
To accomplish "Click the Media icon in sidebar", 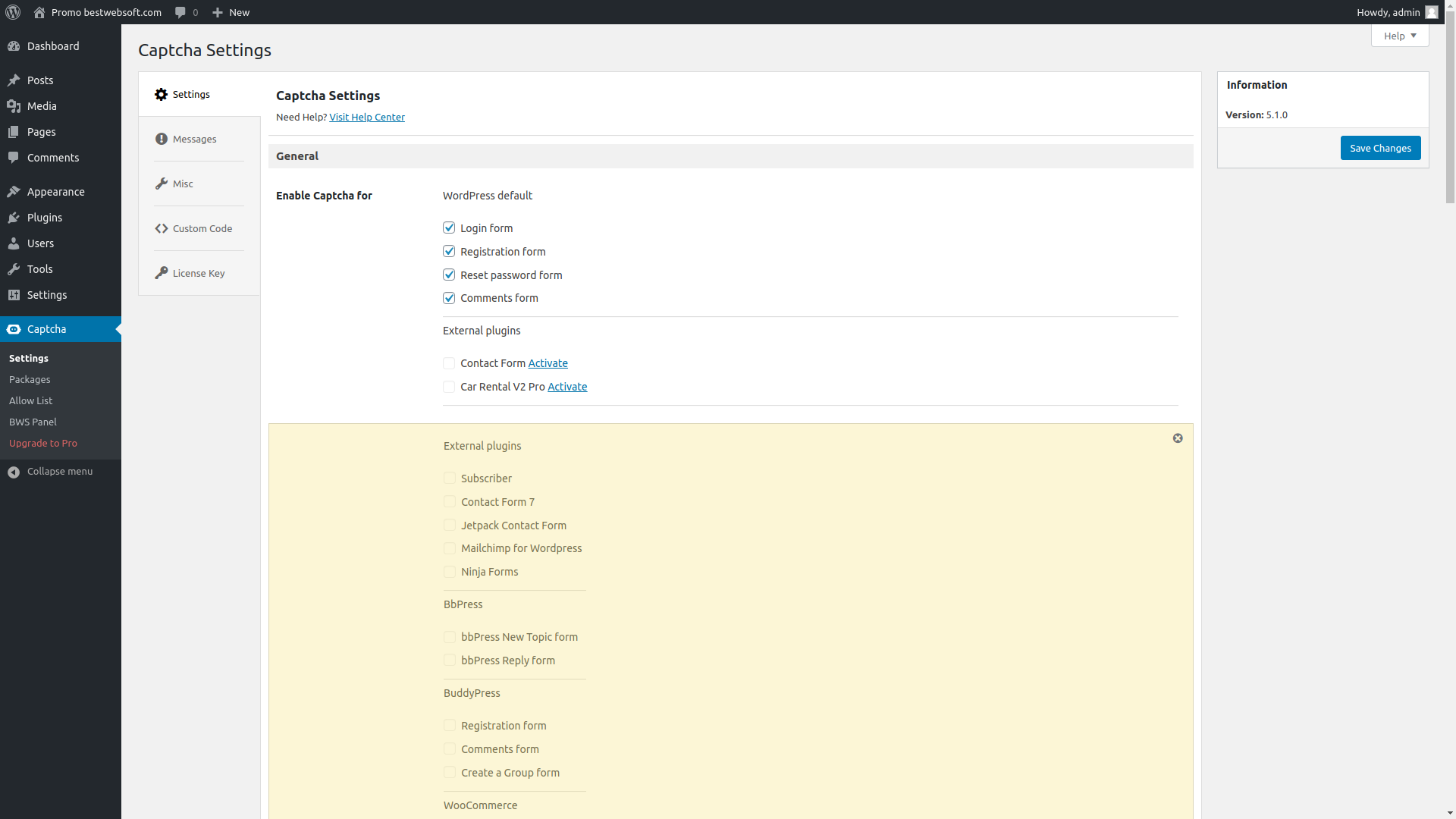I will coord(14,106).
